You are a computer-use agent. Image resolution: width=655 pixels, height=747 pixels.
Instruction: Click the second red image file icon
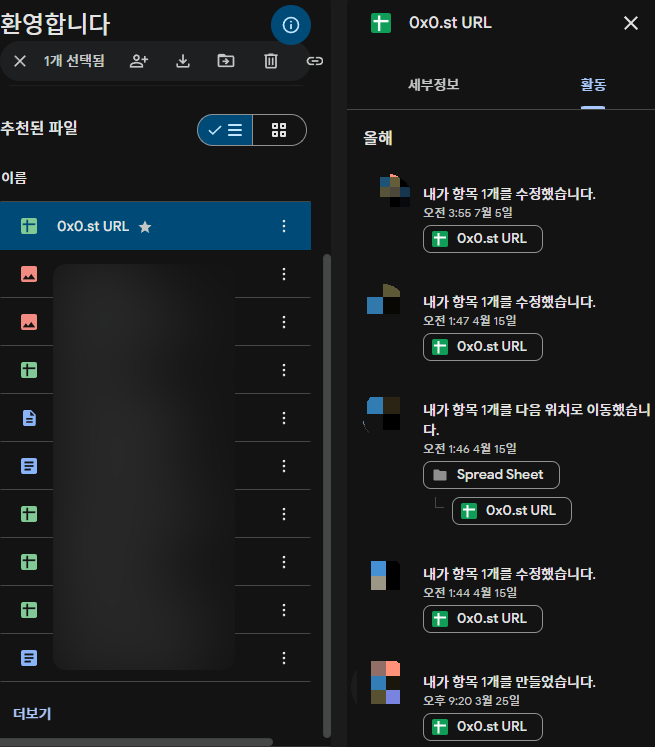click(x=29, y=322)
